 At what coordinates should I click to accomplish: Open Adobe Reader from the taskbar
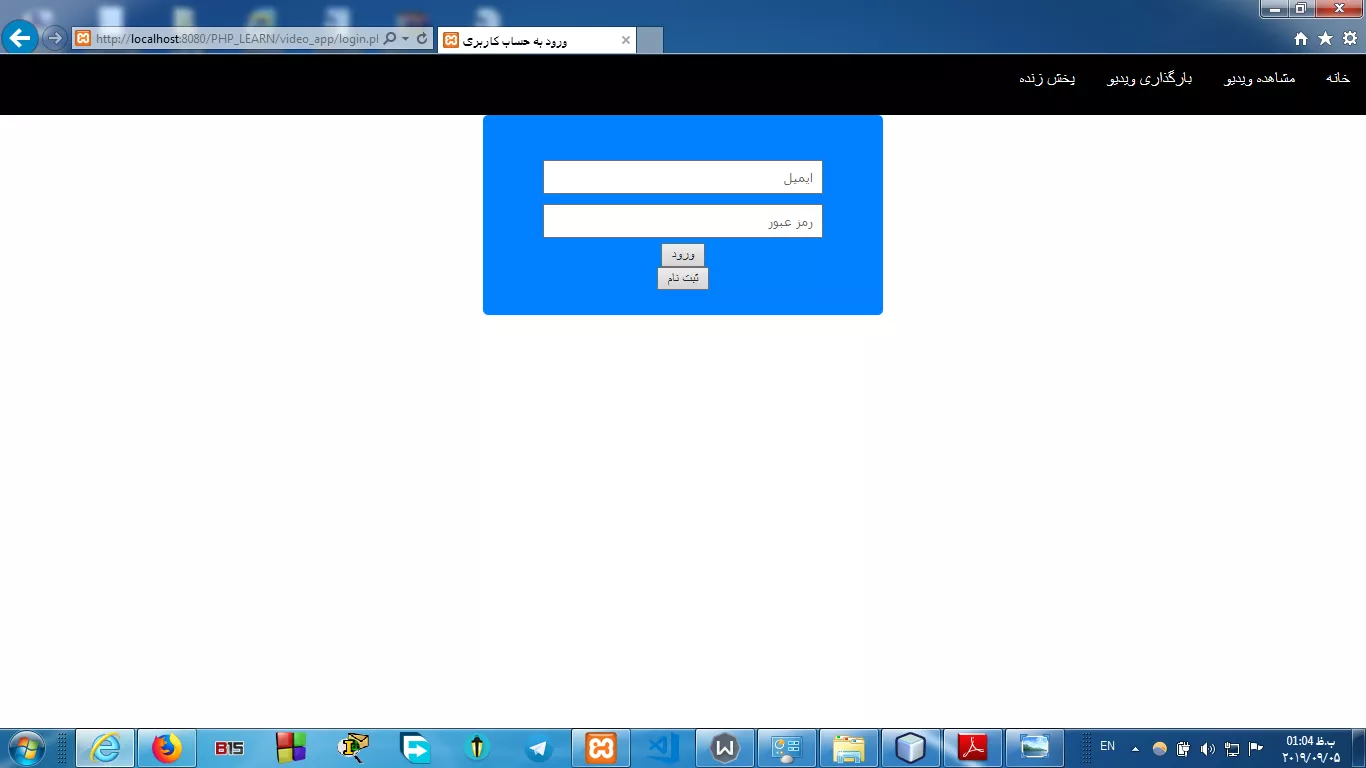[973, 748]
